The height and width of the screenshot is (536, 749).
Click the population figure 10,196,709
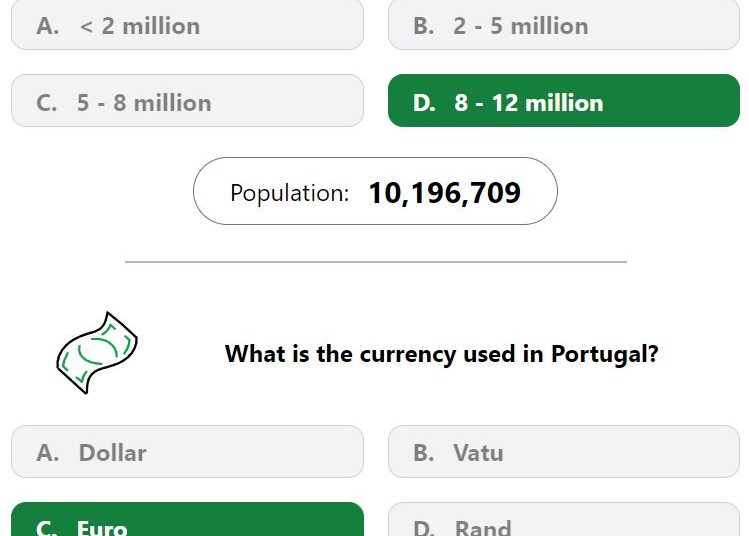pos(444,193)
